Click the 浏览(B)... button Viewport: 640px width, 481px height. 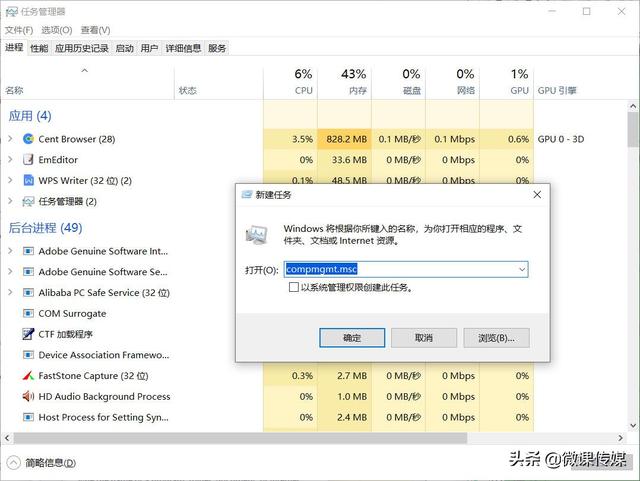496,338
